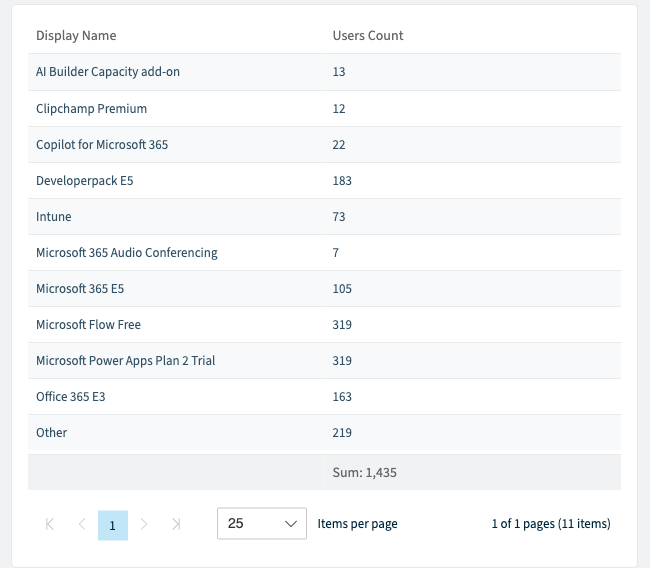Click users count 7 for Audio Conferencing
650x568 pixels.
tap(336, 253)
